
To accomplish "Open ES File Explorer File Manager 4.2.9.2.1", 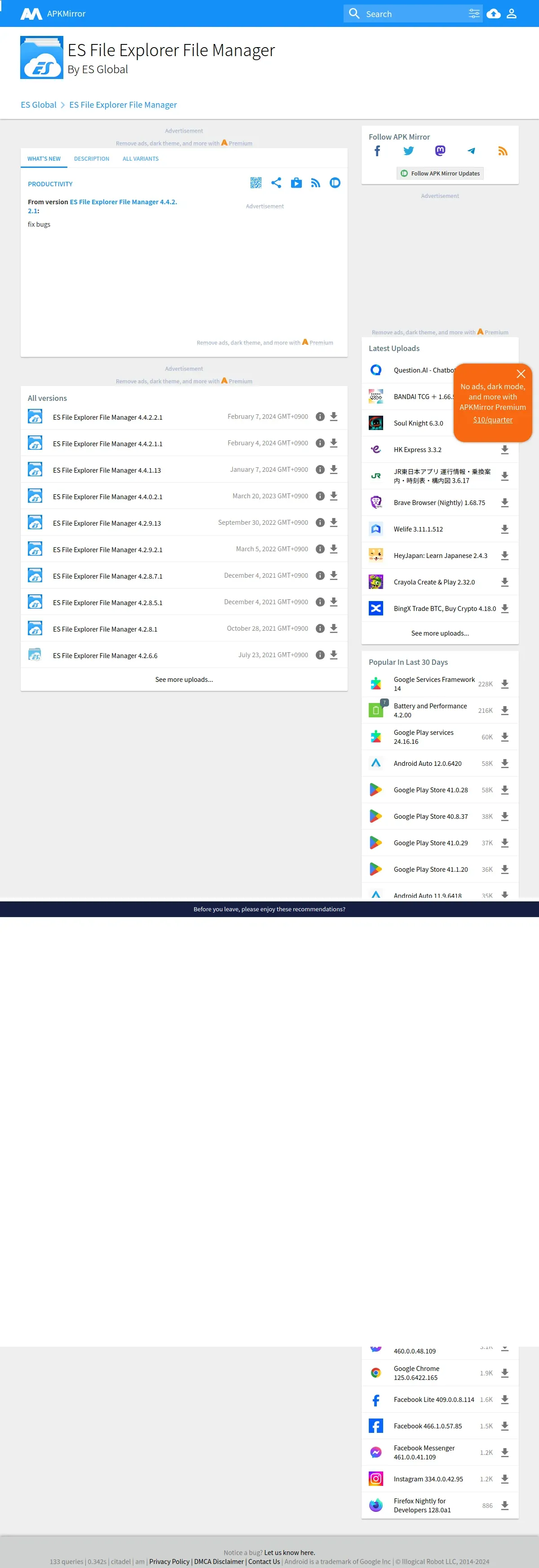I will [108, 549].
